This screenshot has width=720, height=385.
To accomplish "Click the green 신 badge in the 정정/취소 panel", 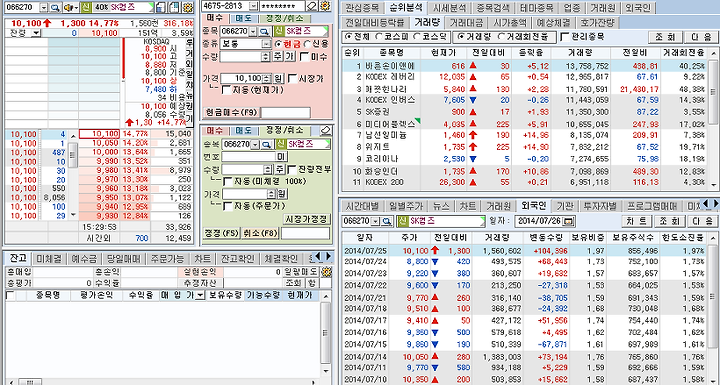I will [x=280, y=144].
